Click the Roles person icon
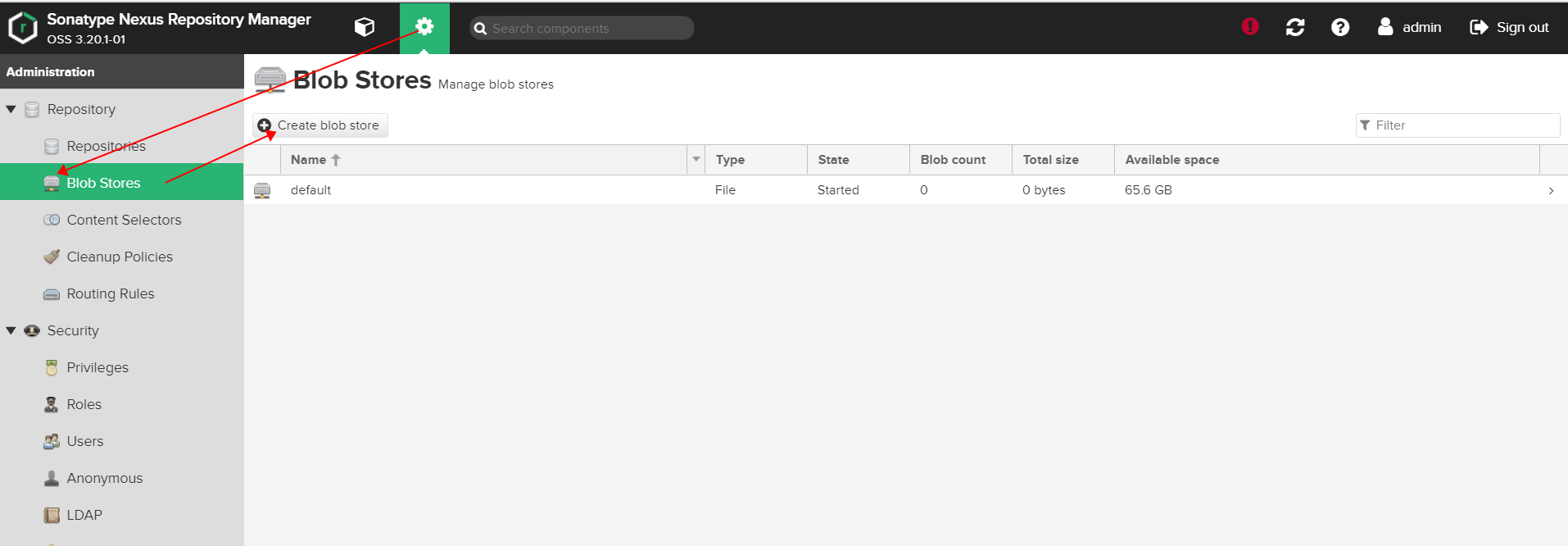This screenshot has width=1568, height=546. (52, 404)
